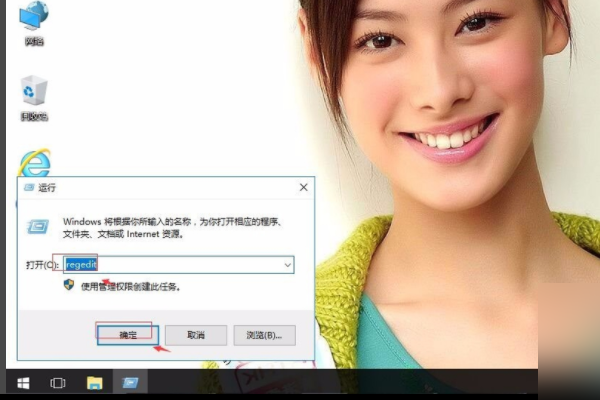
Task: Close the Run dialog
Action: click(303, 187)
